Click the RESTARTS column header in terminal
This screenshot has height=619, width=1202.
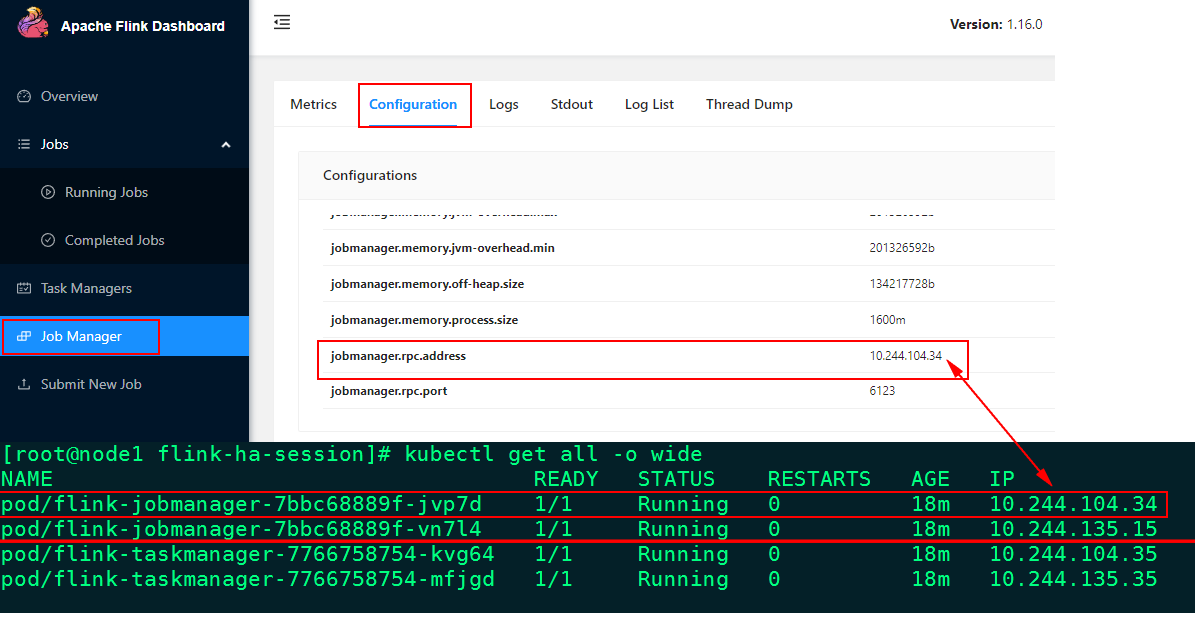819,479
